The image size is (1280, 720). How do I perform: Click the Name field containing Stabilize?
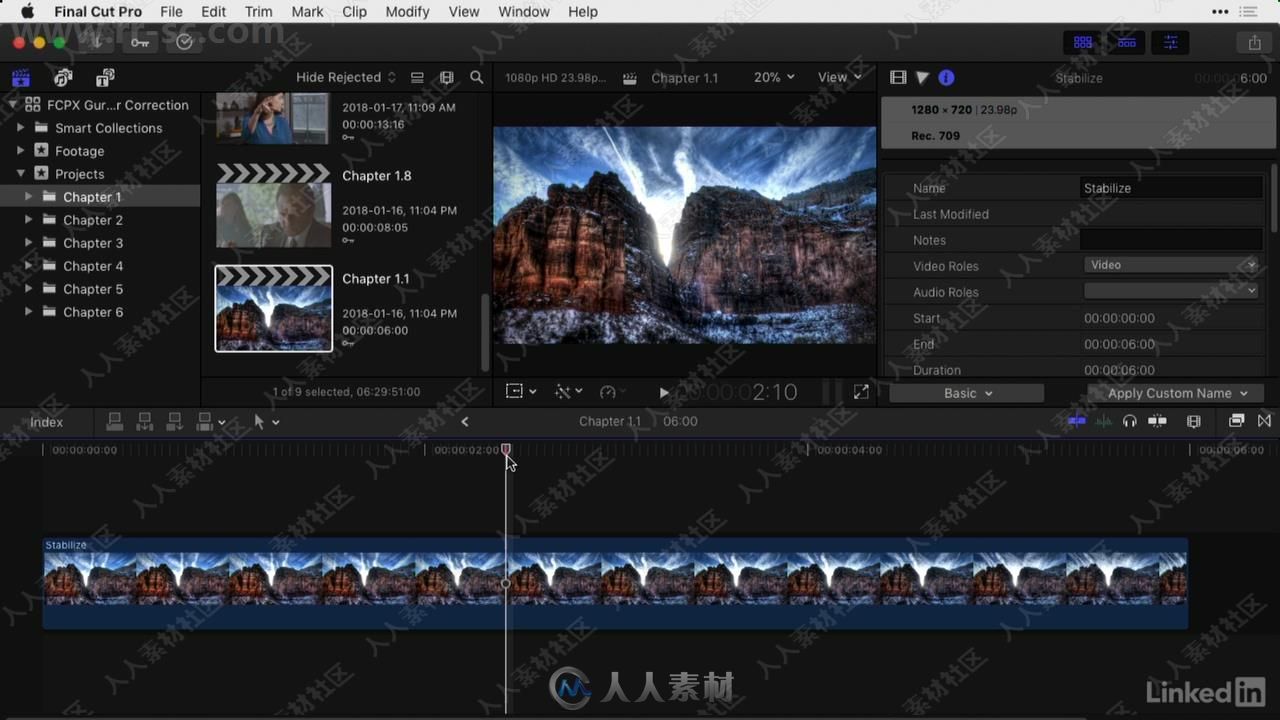pos(1171,188)
